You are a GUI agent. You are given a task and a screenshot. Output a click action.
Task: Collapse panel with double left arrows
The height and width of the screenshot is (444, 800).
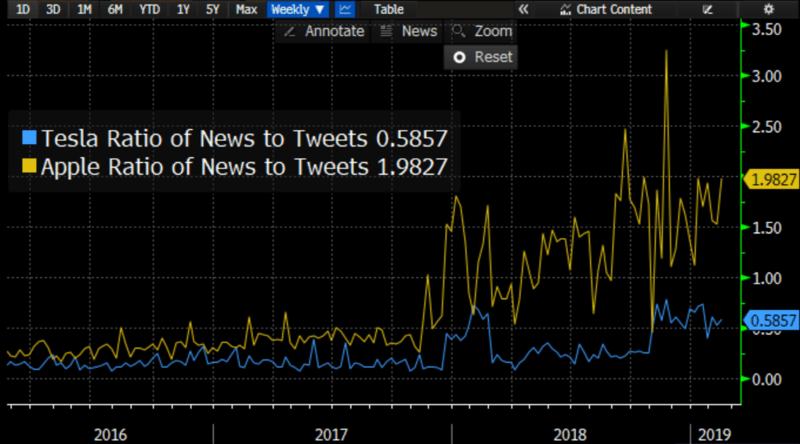522,9
